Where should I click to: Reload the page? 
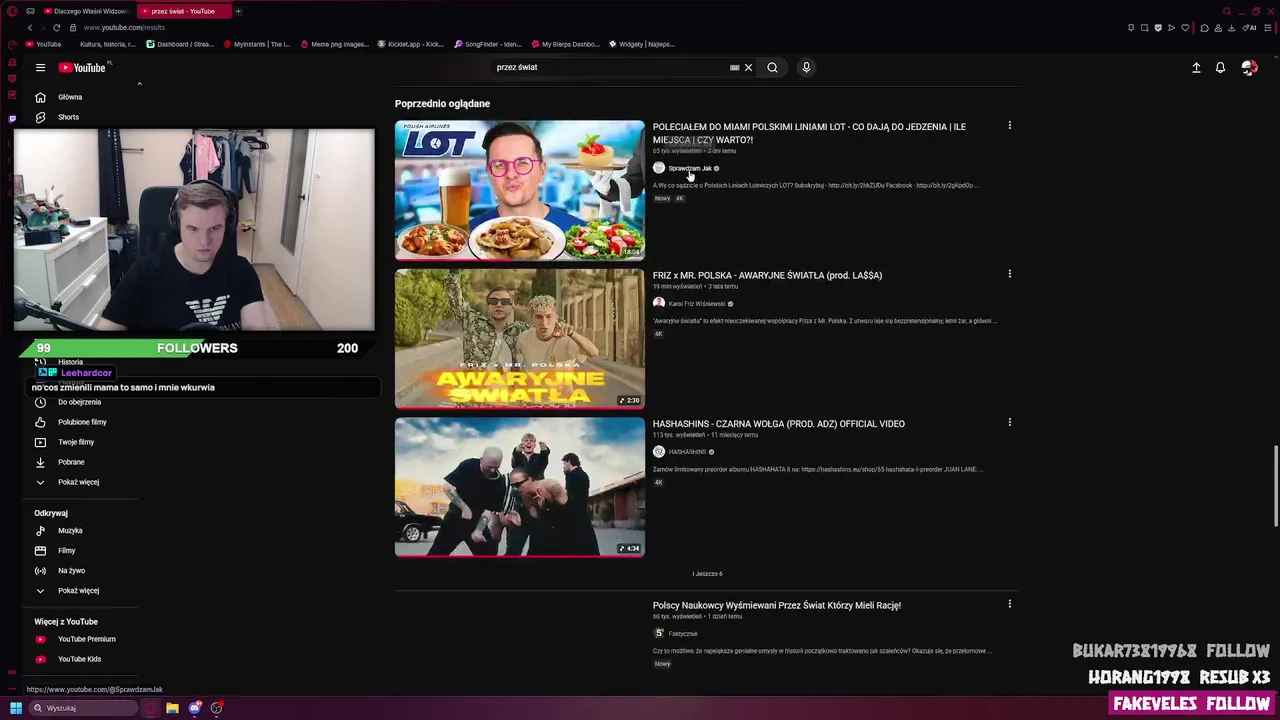point(56,28)
